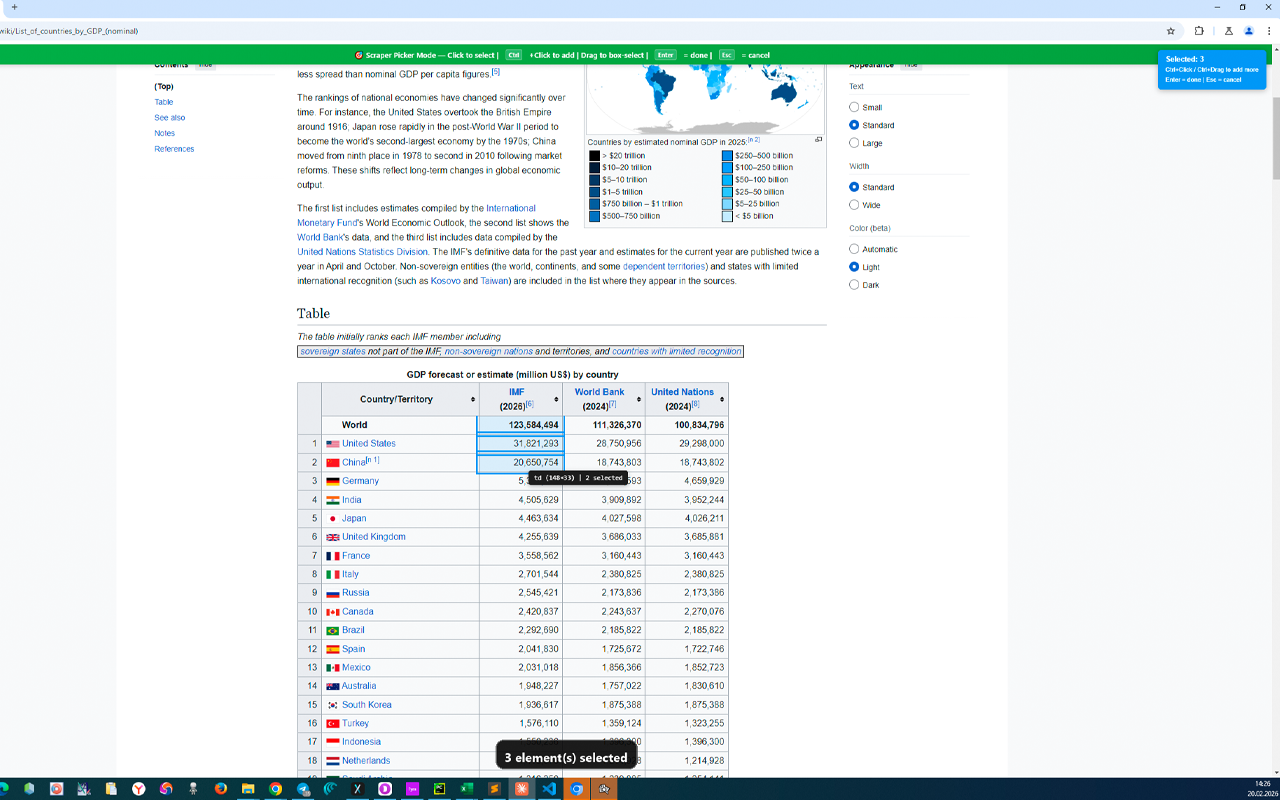1280x800 pixels.
Task: Open the browser profile avatar
Action: tap(1249, 31)
